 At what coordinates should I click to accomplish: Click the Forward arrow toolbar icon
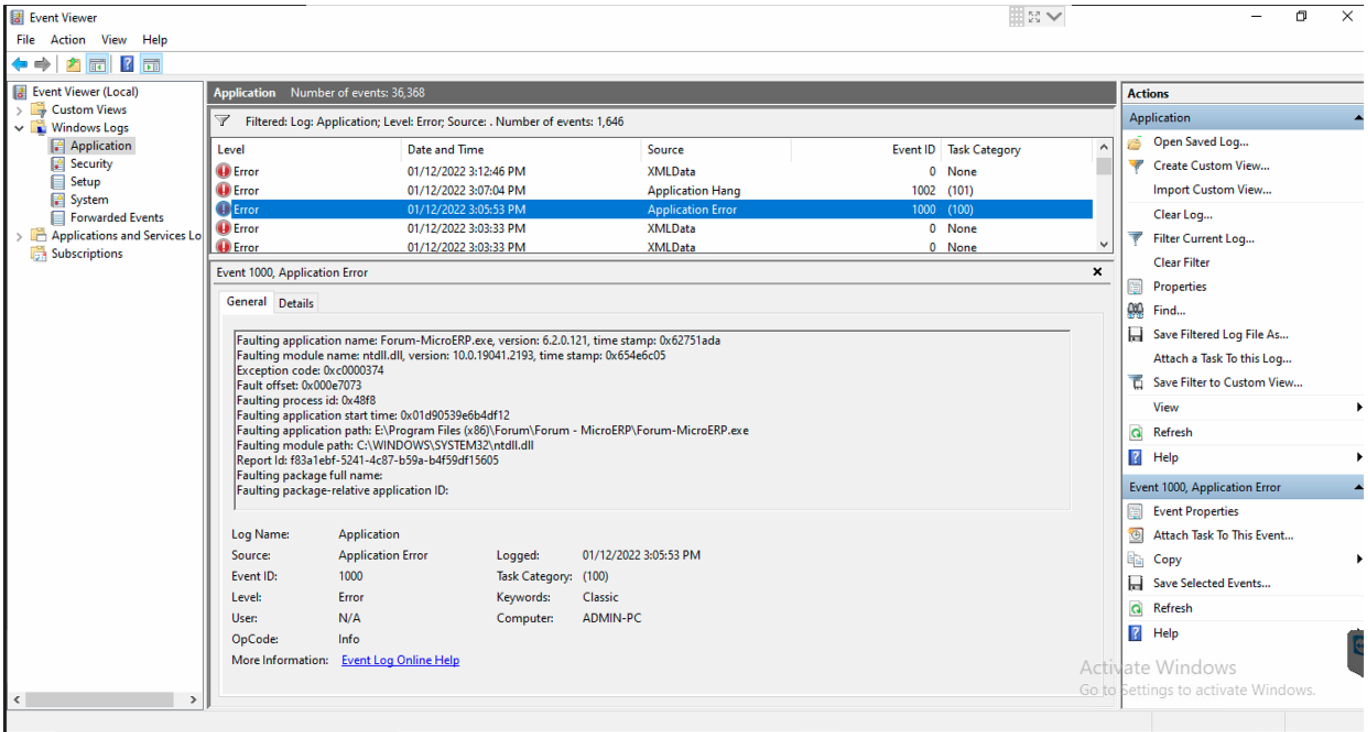point(42,64)
